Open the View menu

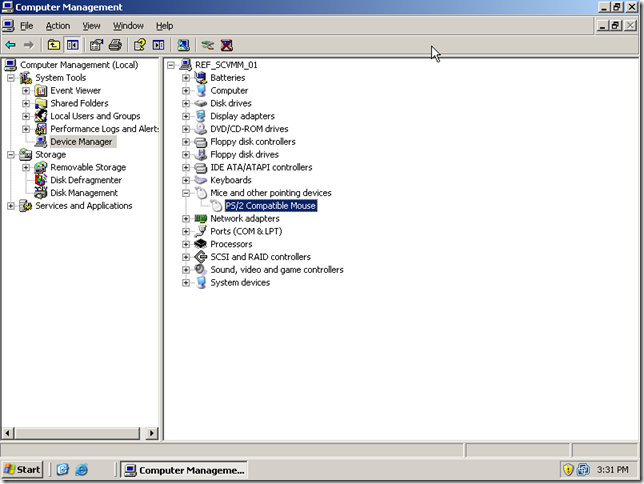coord(91,26)
